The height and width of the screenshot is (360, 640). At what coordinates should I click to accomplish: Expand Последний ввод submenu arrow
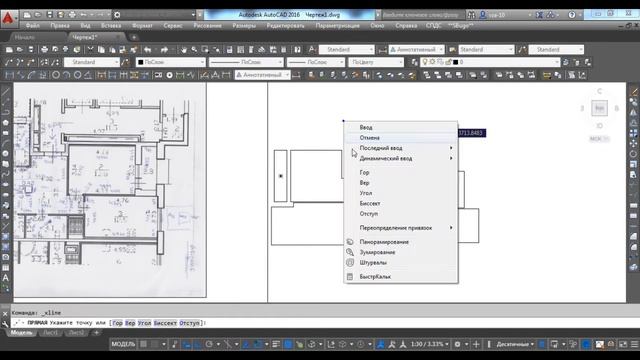pos(451,148)
